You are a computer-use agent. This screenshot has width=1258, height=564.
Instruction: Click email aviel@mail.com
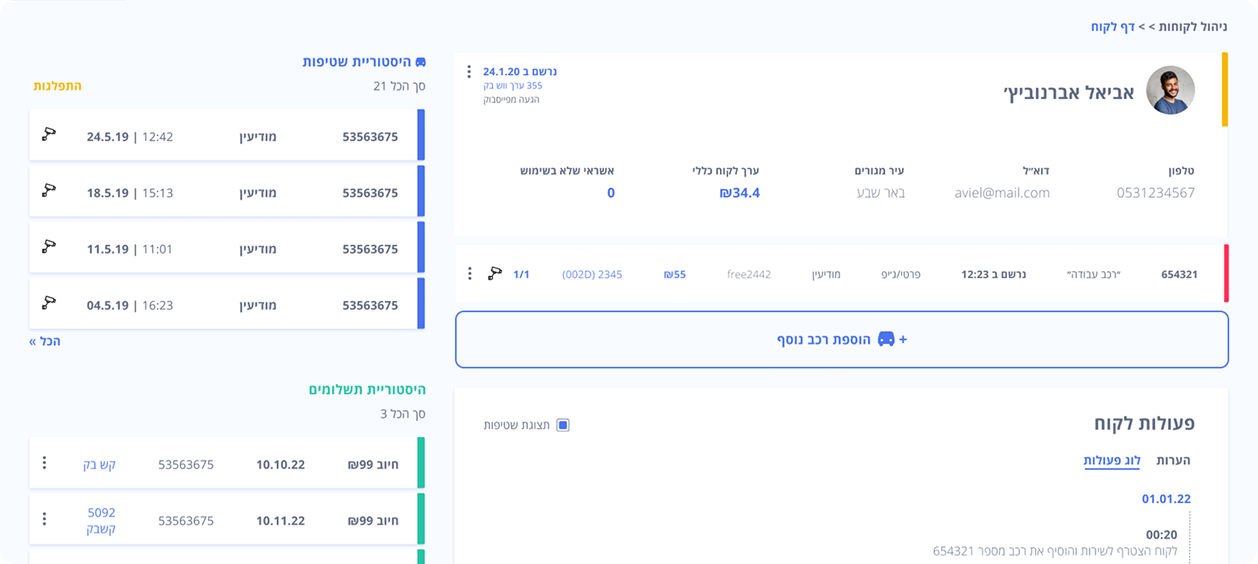(x=1002, y=193)
